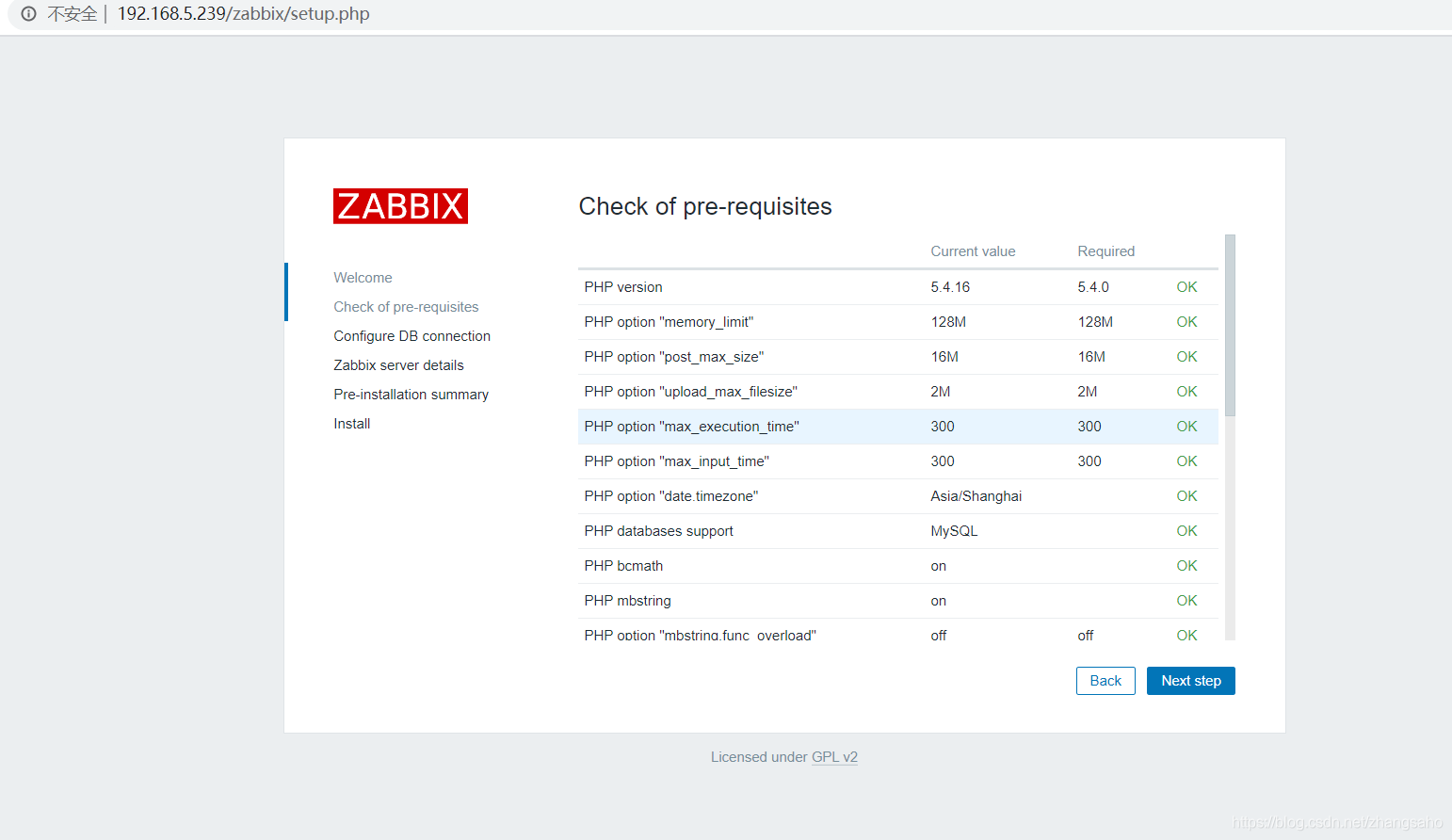Click the Next step button
Image resolution: width=1452 pixels, height=840 pixels.
click(x=1190, y=681)
